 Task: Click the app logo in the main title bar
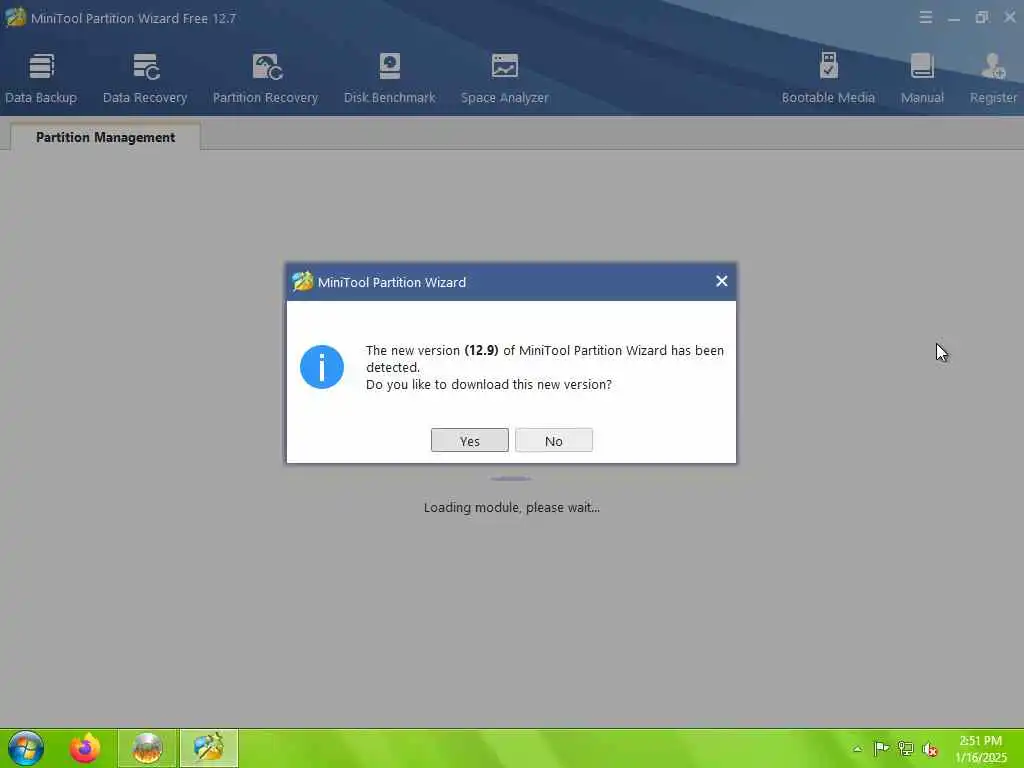pyautogui.click(x=15, y=17)
